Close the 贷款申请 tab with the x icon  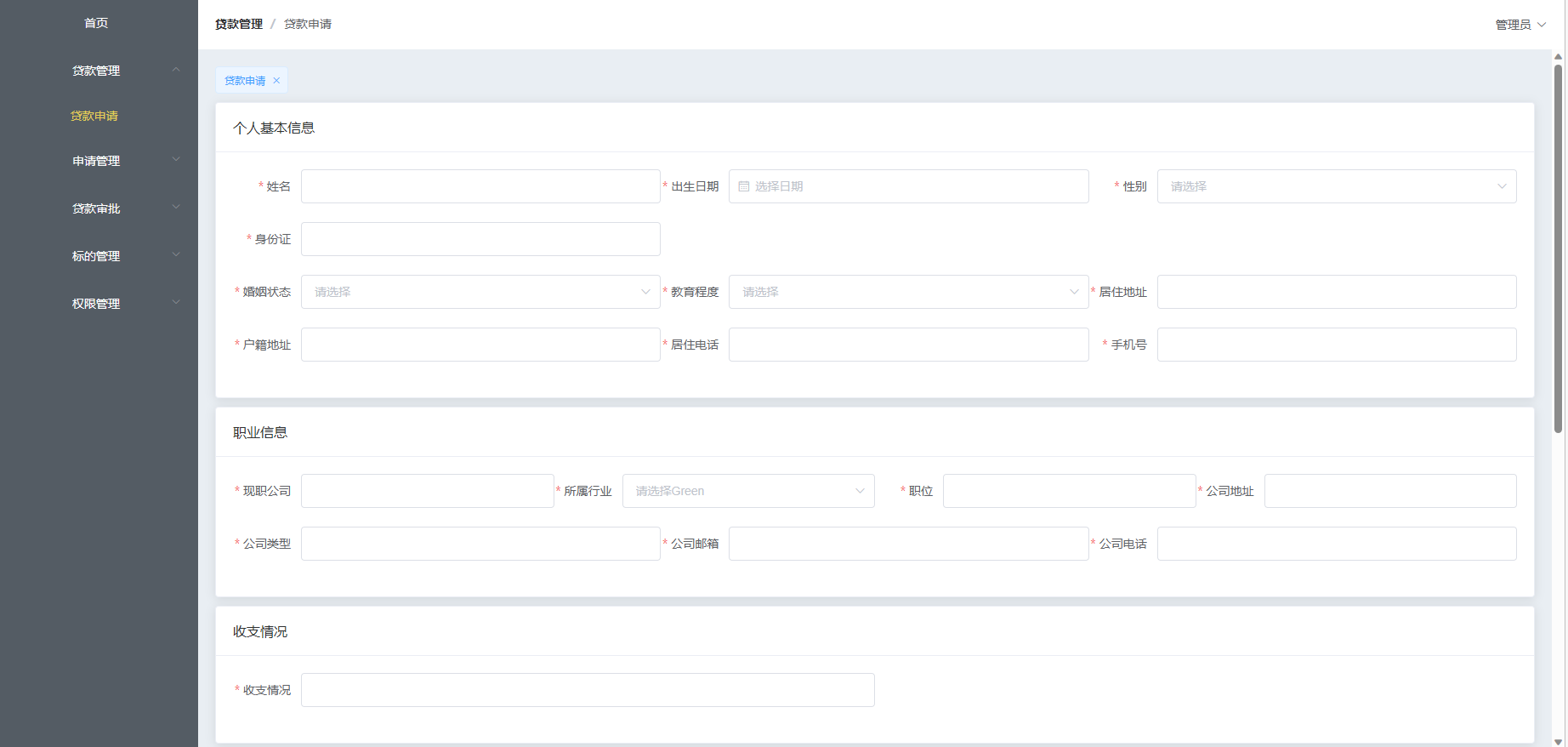click(276, 81)
